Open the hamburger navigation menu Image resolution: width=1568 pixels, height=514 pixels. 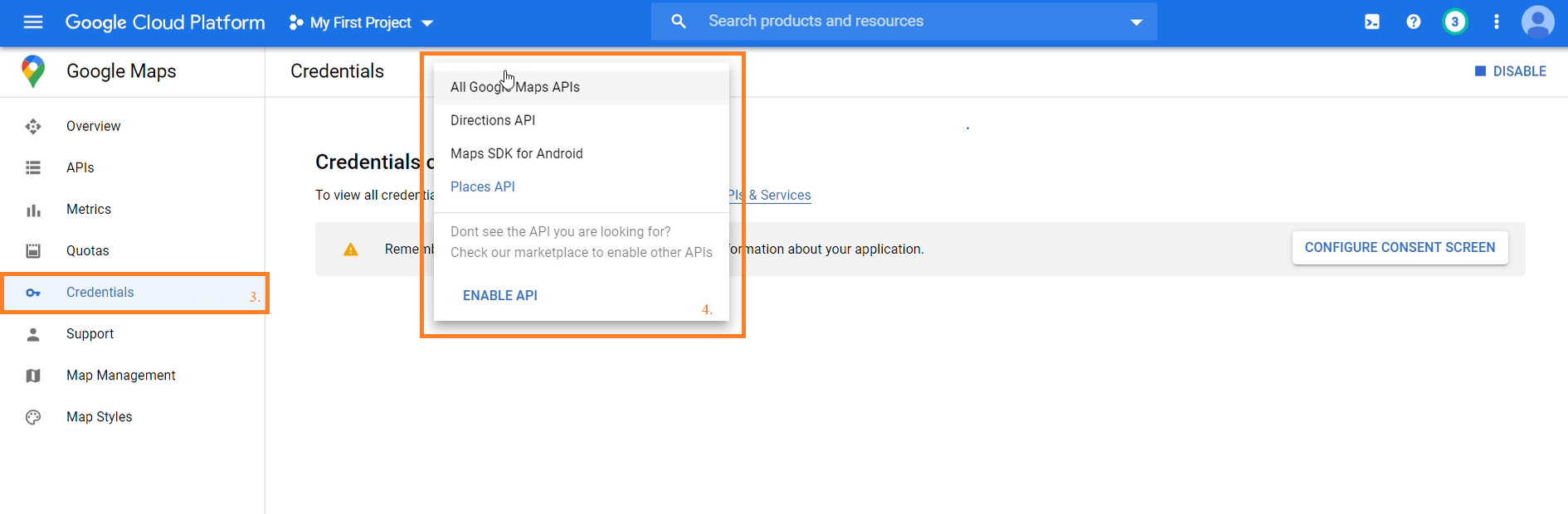pos(33,22)
